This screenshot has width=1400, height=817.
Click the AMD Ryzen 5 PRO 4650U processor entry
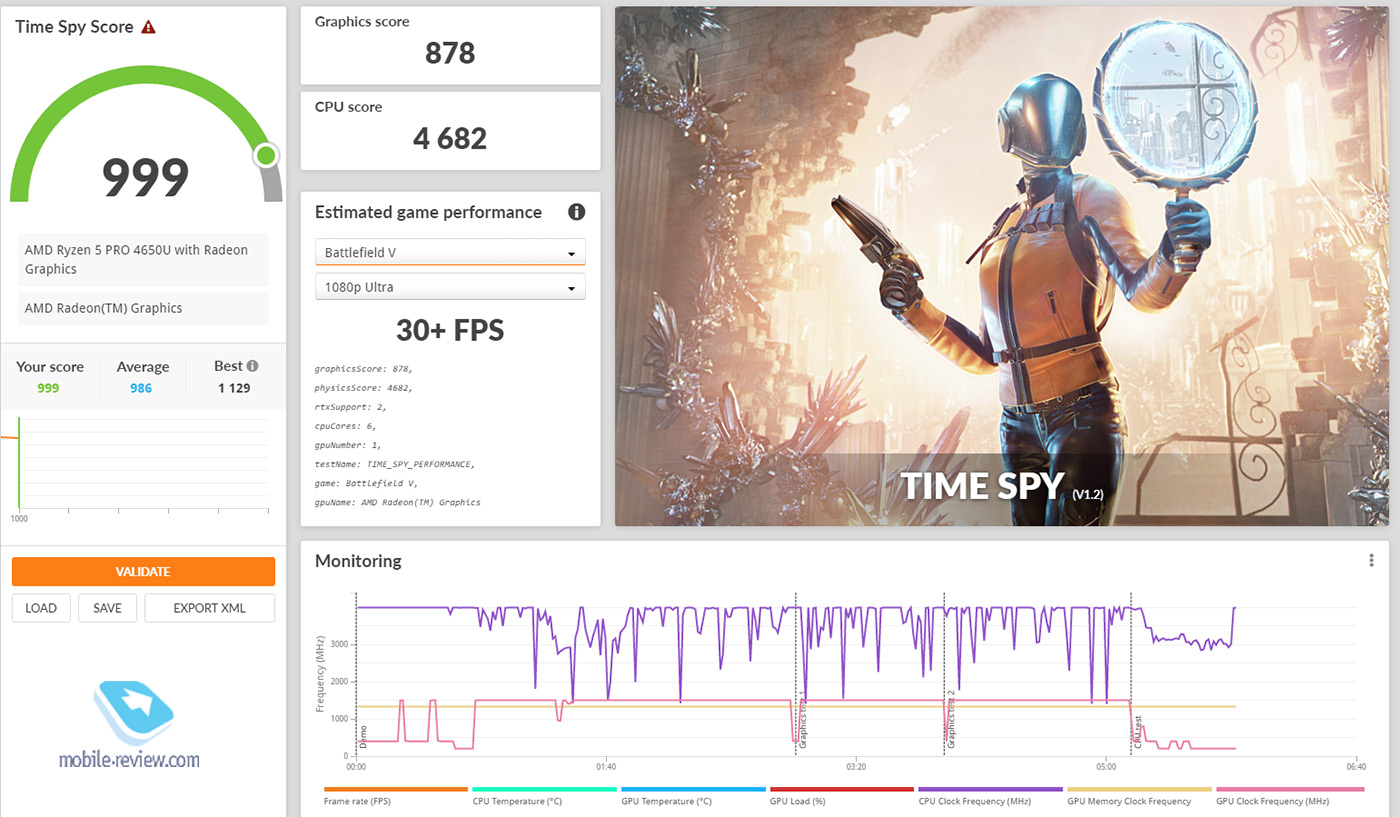point(144,259)
